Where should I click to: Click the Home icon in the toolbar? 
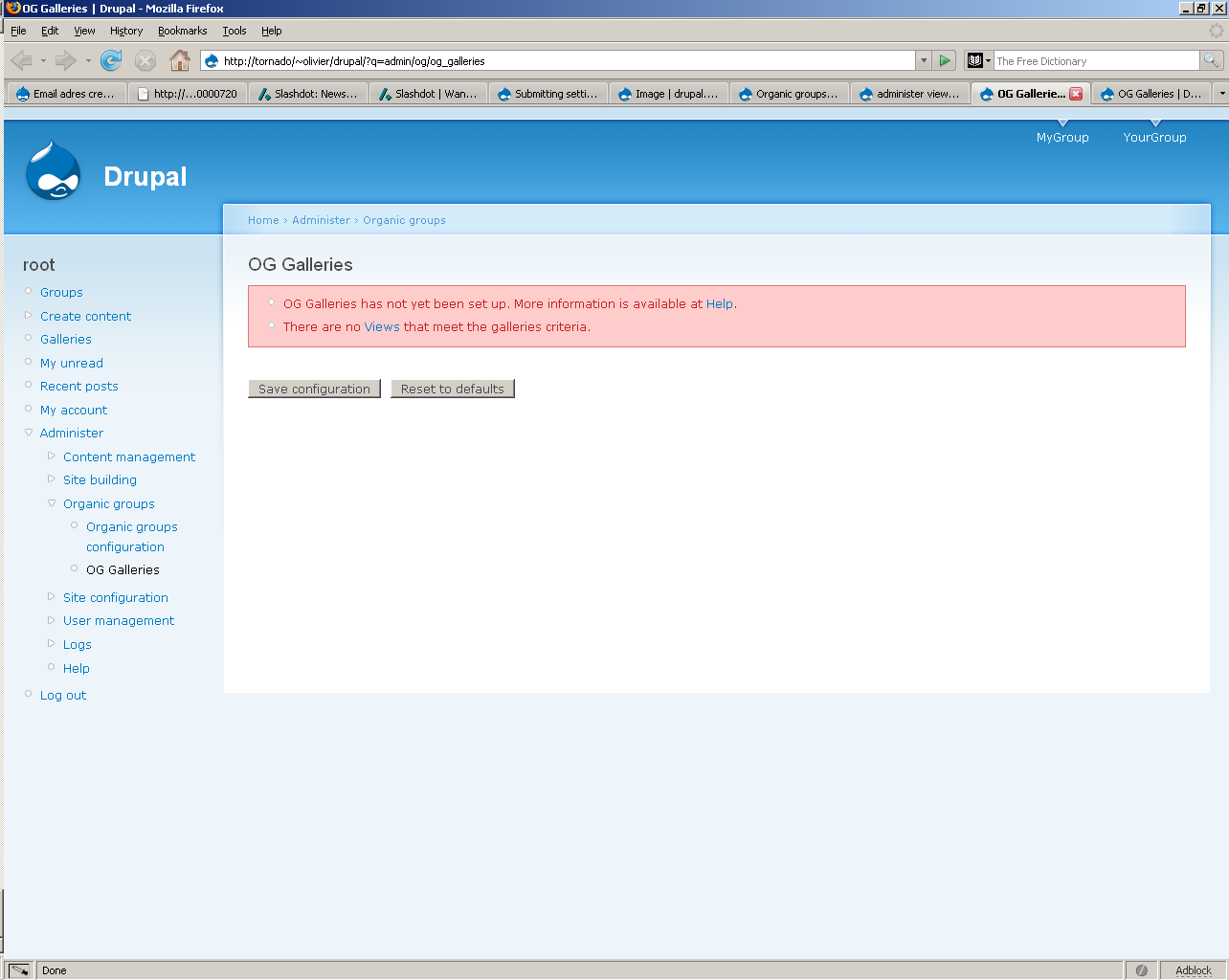point(180,60)
